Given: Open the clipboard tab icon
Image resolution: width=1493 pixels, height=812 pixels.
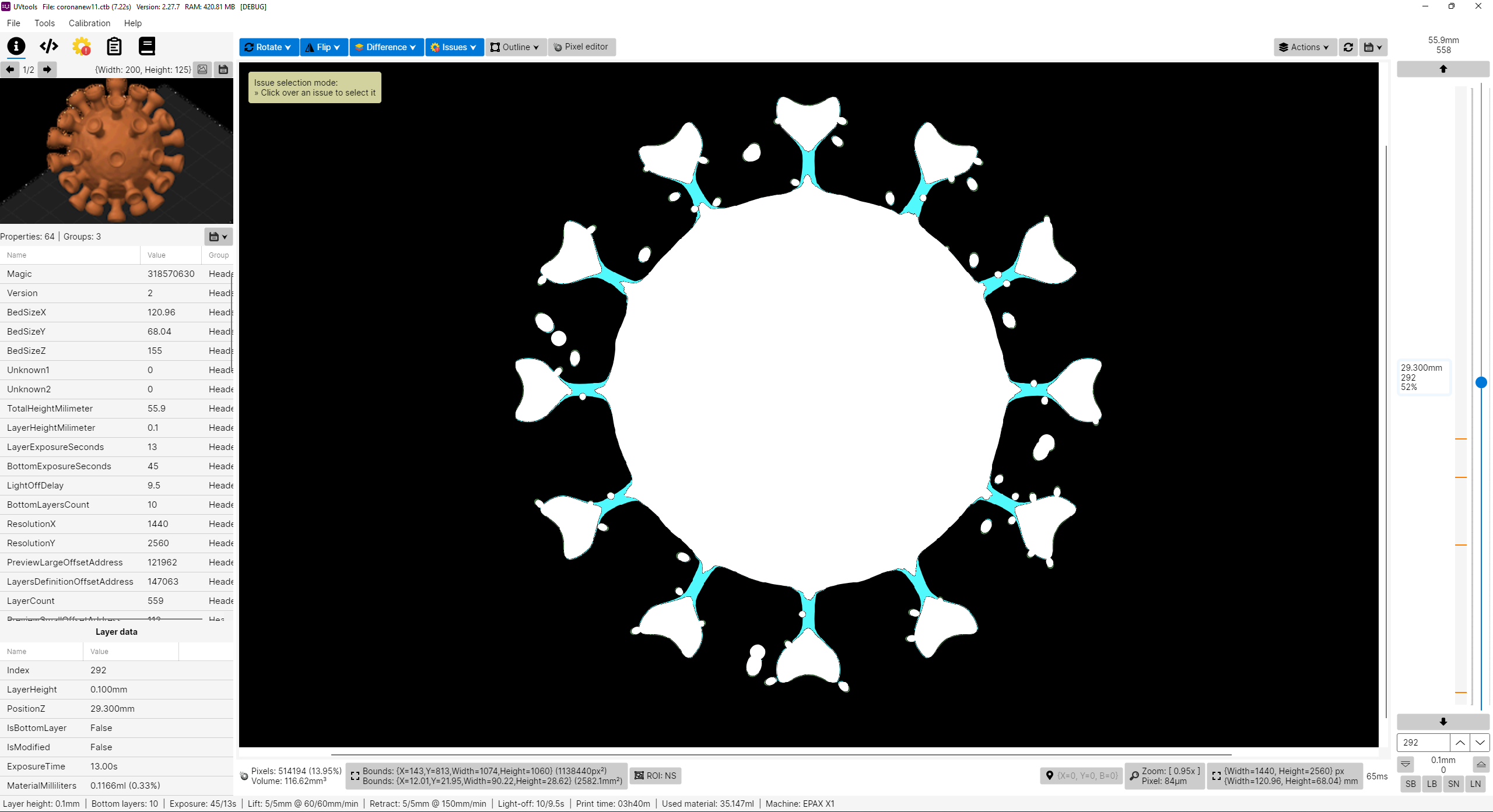Looking at the screenshot, I should click(x=114, y=46).
